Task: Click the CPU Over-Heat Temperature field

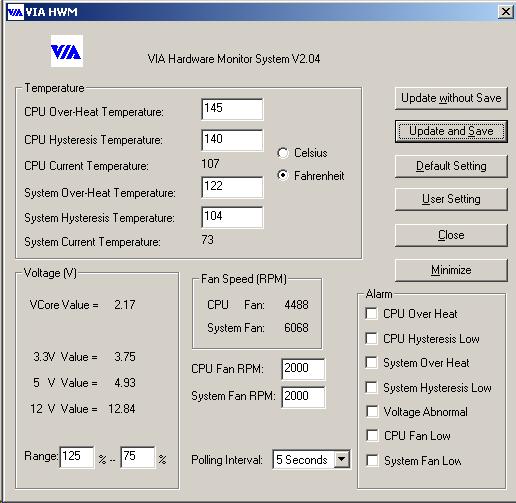Action: tap(232, 109)
